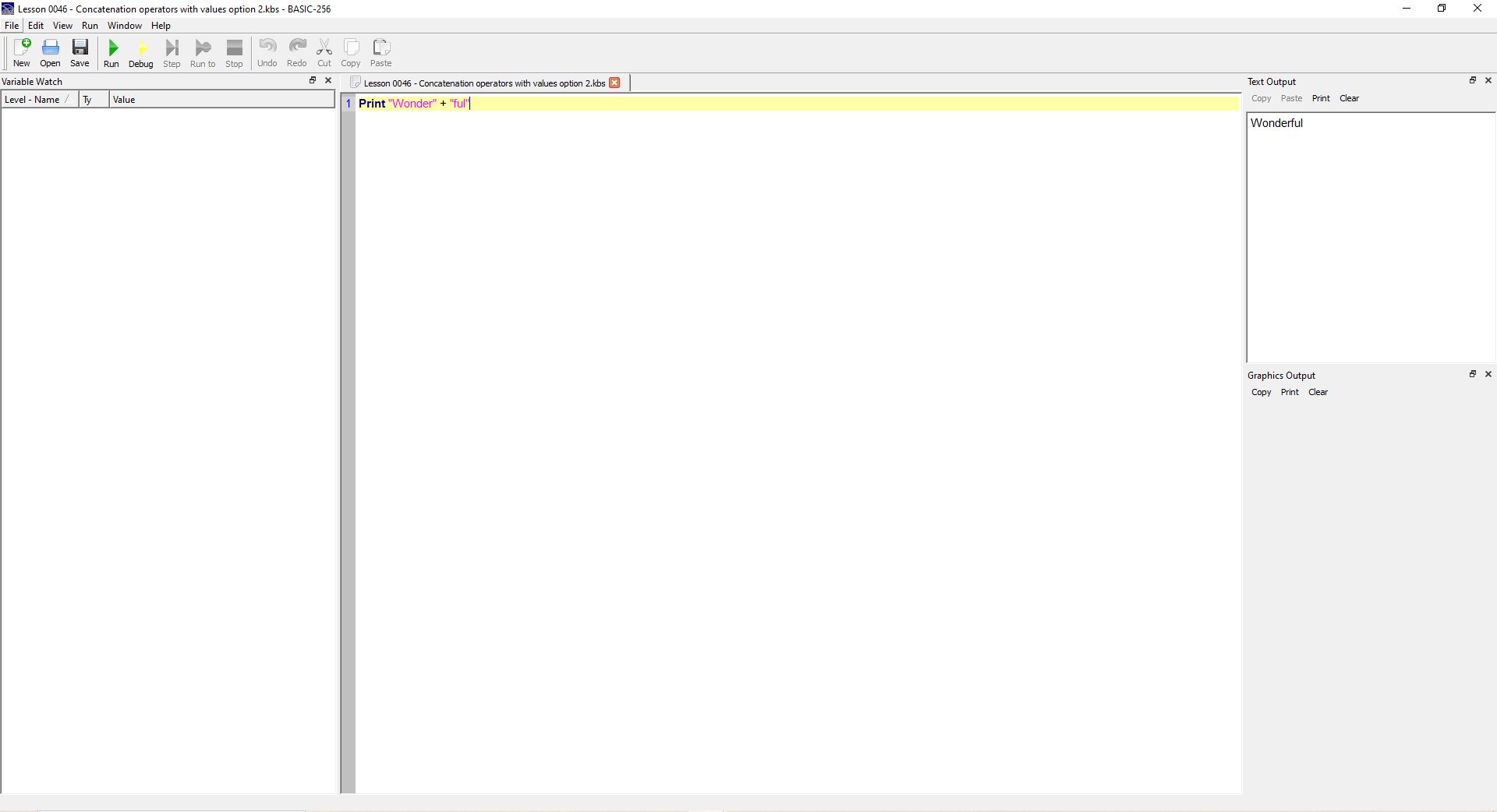Screen dimensions: 1497x812
Task: Open the Run menu
Action: [x=90, y=26]
